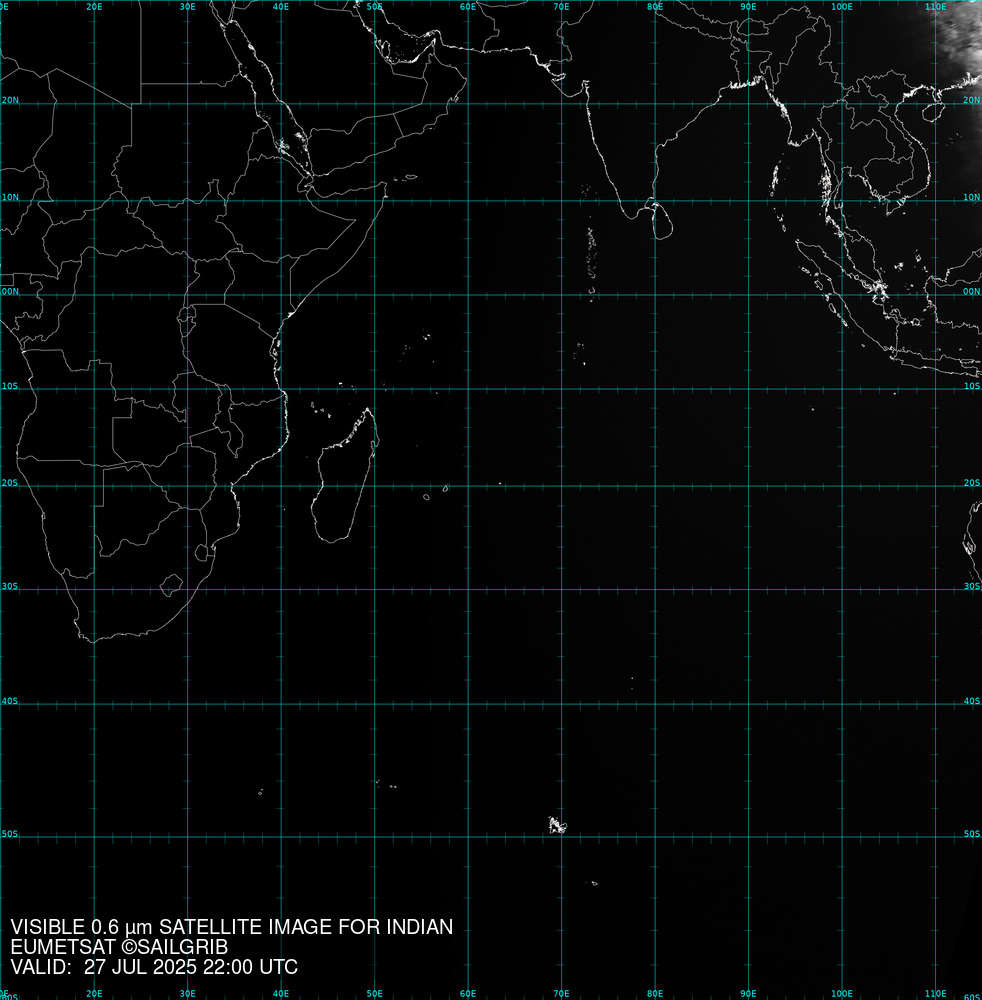The image size is (982, 1000).
Task: Click the left-side 30S latitude label
Action: [x=10, y=587]
